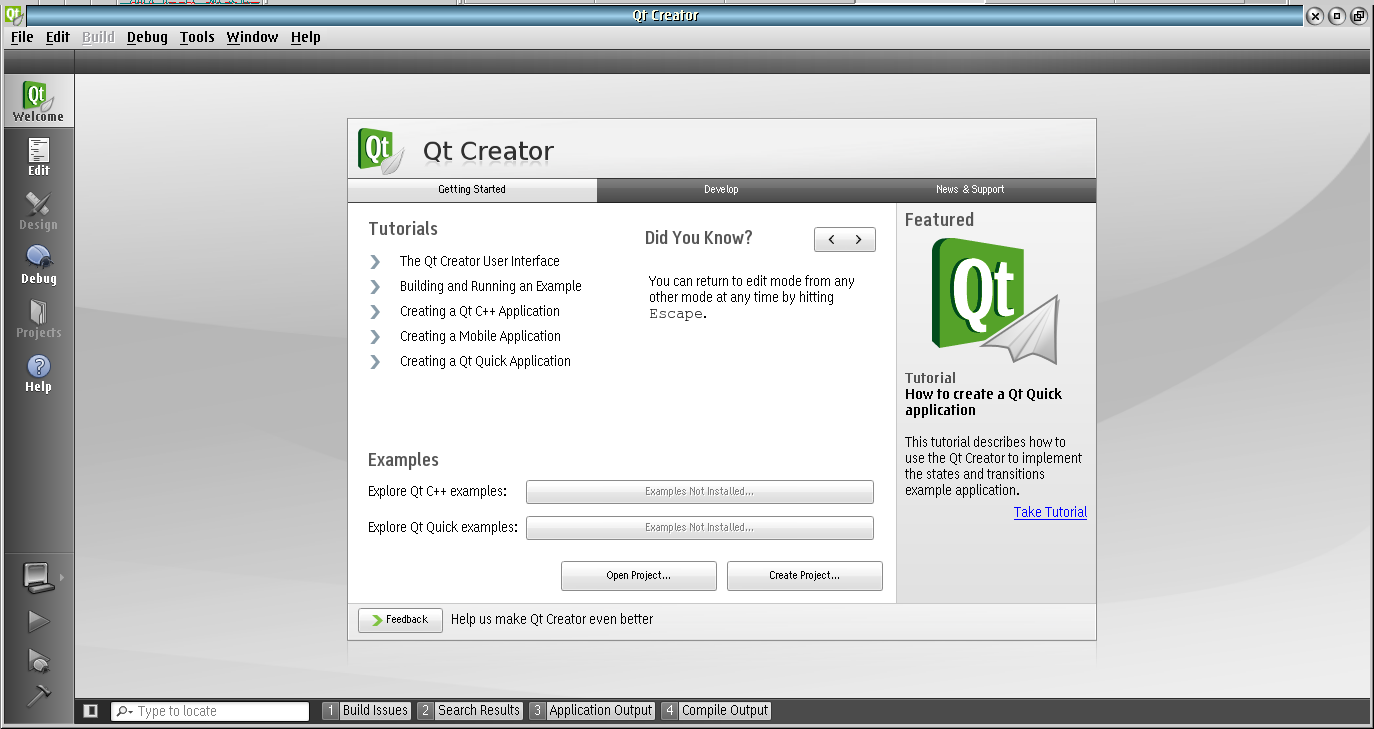Open Edit mode in sidebar

38,156
